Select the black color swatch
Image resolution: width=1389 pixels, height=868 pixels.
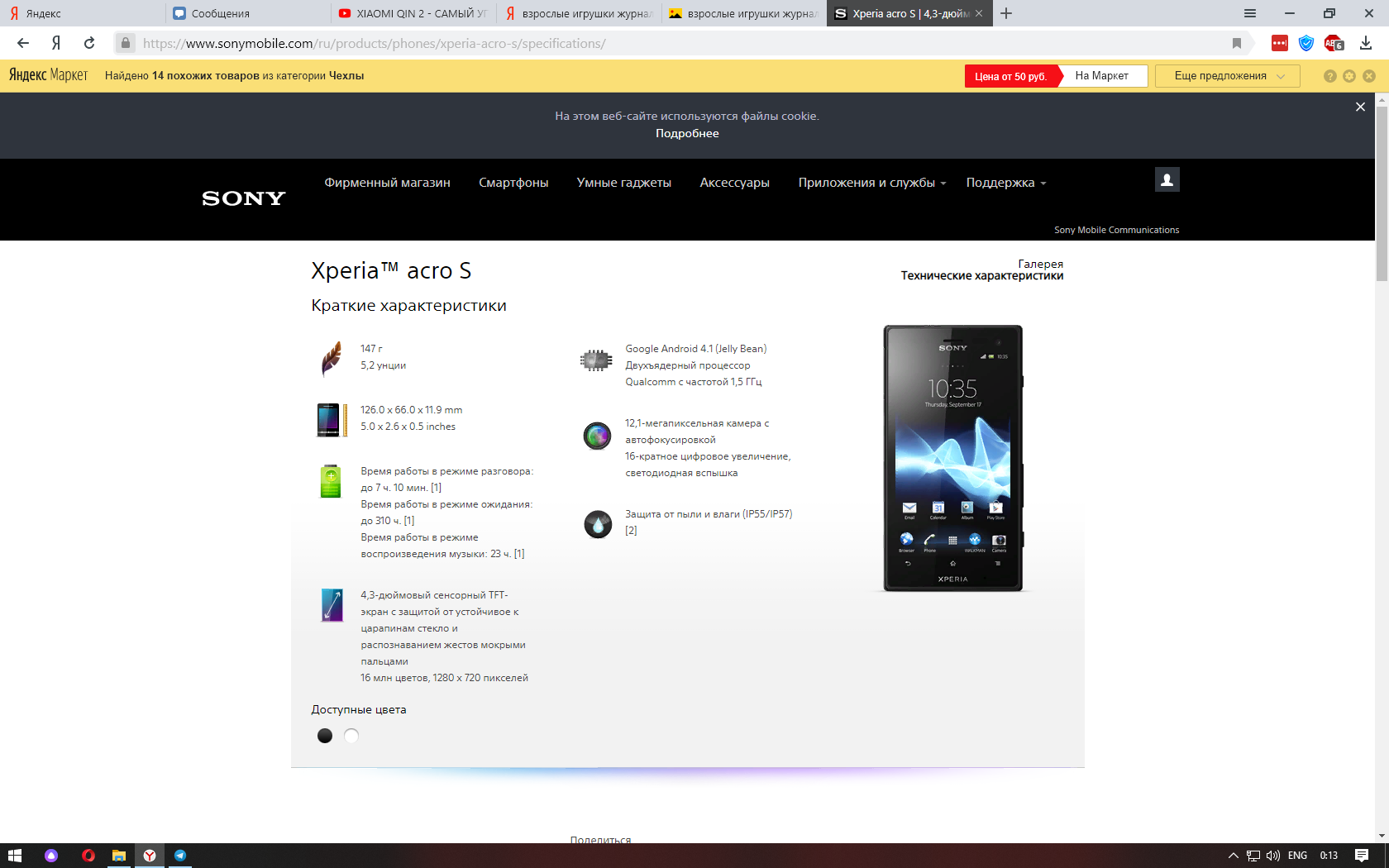tap(325, 736)
